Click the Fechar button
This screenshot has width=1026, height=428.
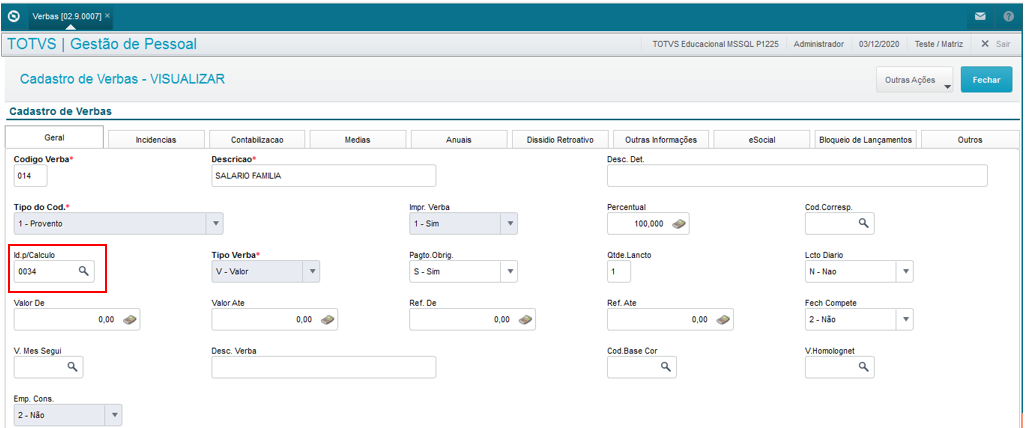point(986,80)
